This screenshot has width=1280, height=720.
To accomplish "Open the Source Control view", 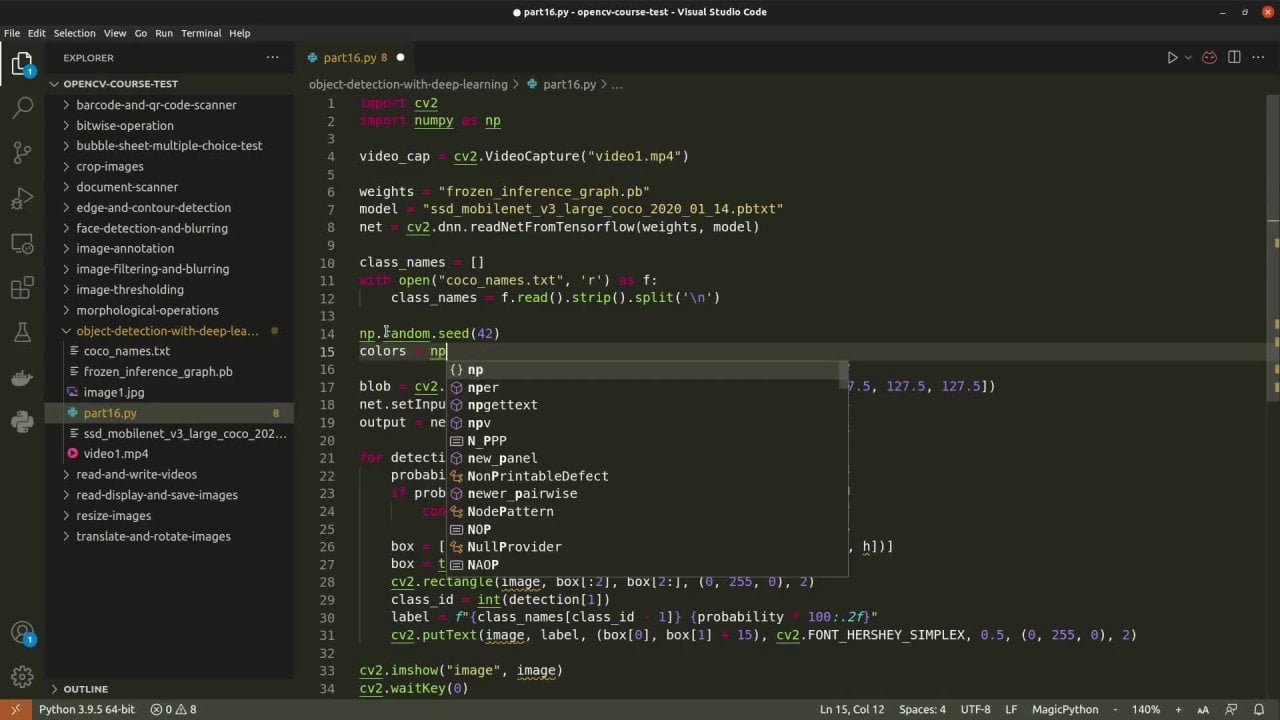I will coord(22,153).
